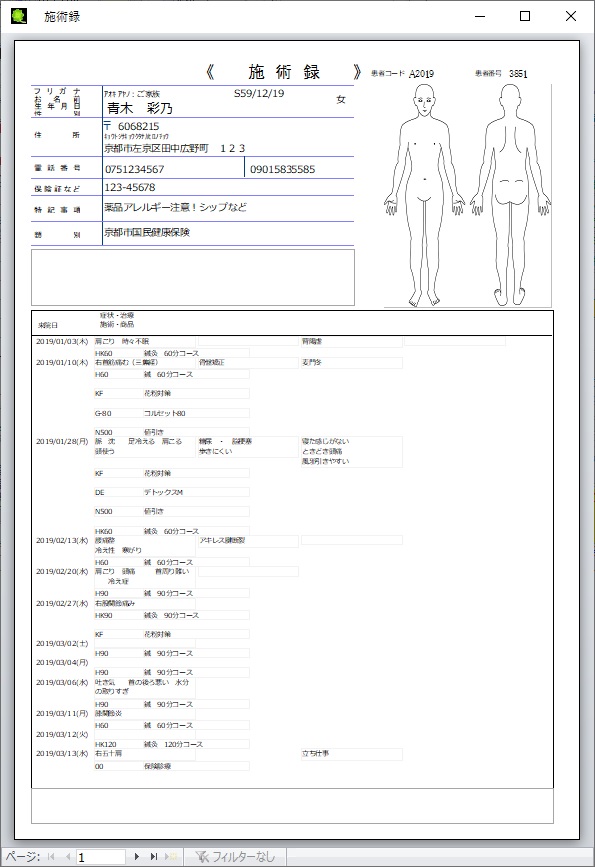
Task: Click visit date 2019/03/02(土)
Action: click(x=62, y=644)
